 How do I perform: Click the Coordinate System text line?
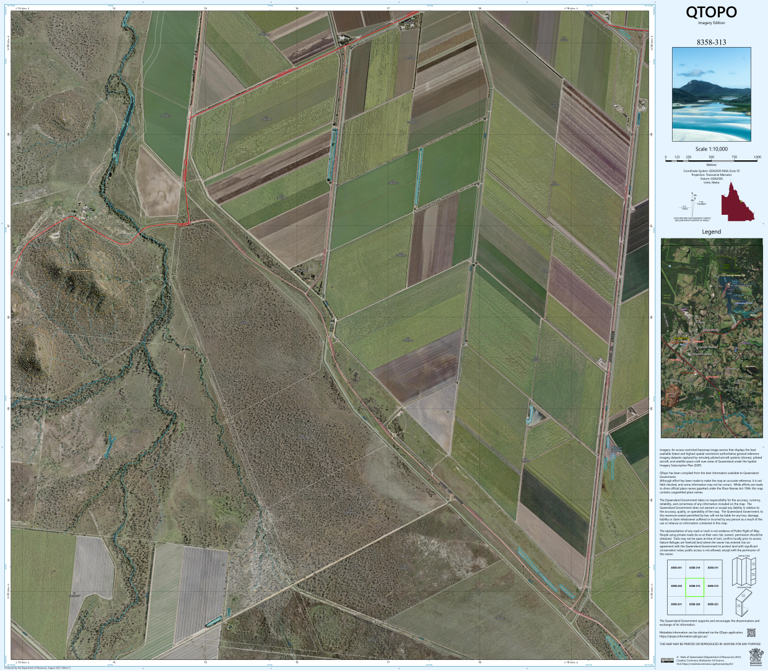711,171
